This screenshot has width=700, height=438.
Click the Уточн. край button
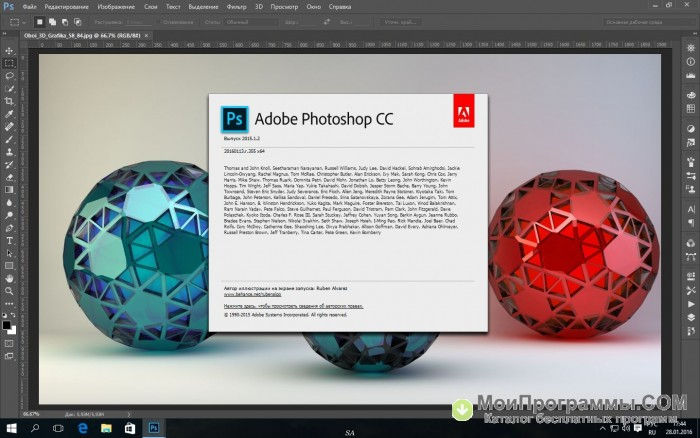click(400, 21)
